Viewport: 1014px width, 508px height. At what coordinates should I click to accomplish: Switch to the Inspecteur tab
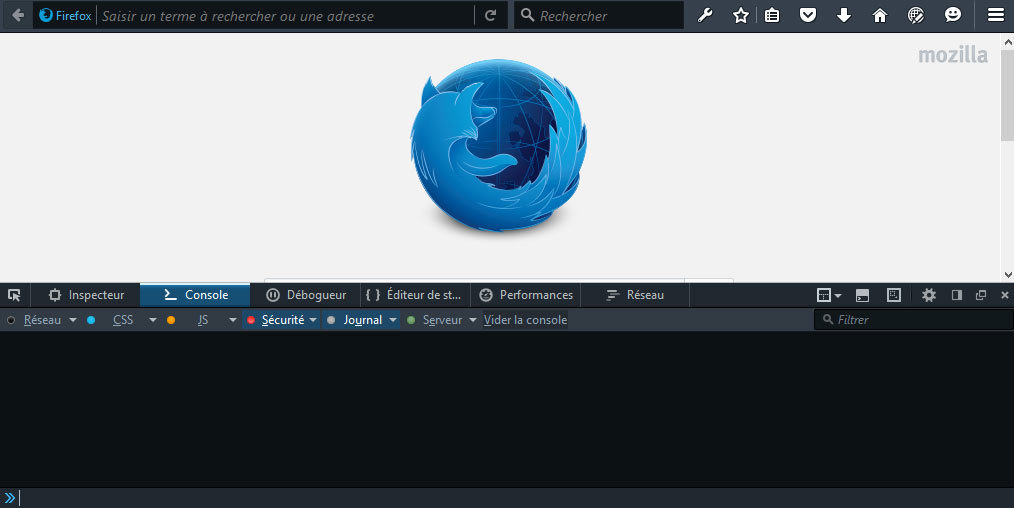87,295
